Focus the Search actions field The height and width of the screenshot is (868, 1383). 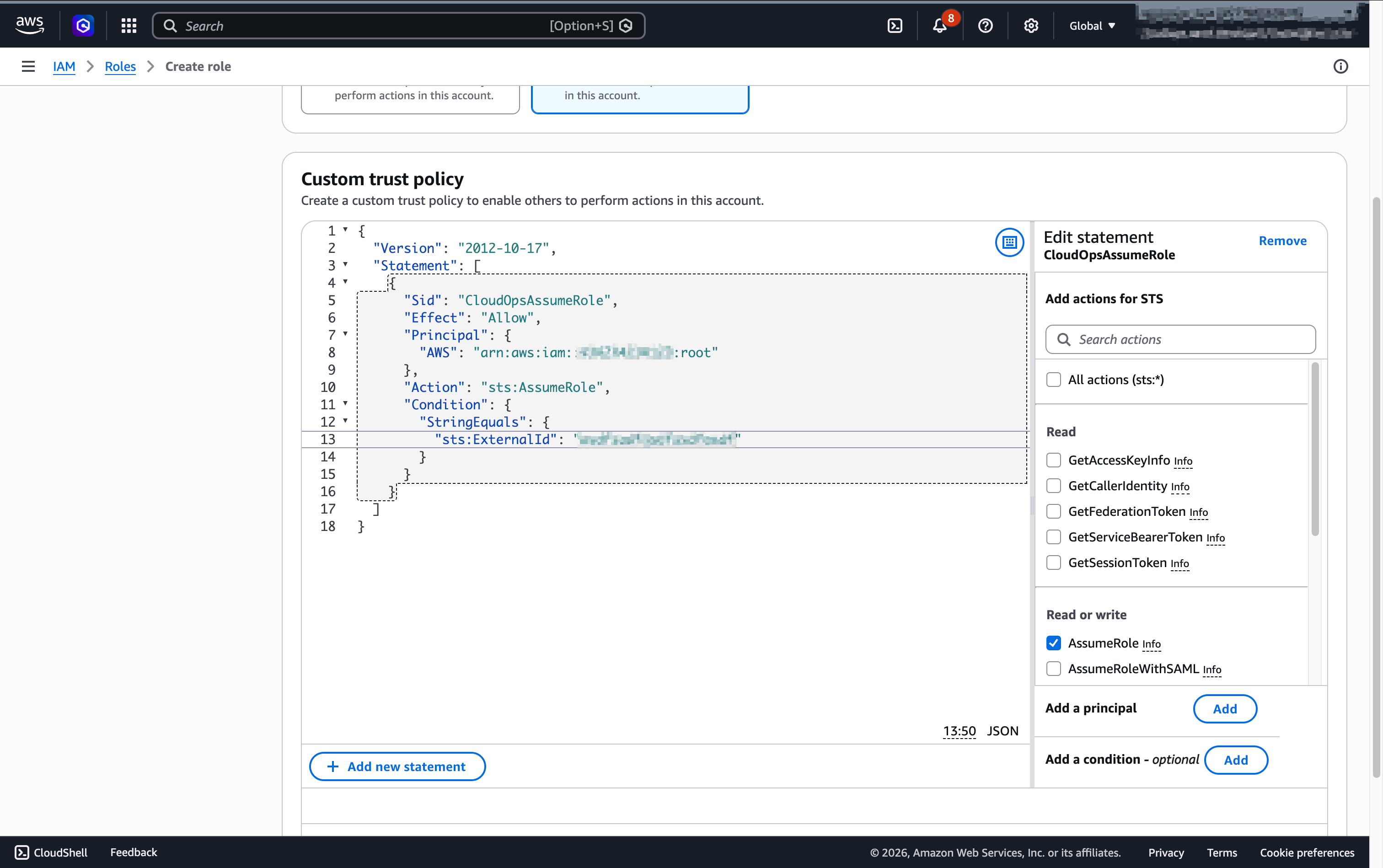click(1180, 339)
